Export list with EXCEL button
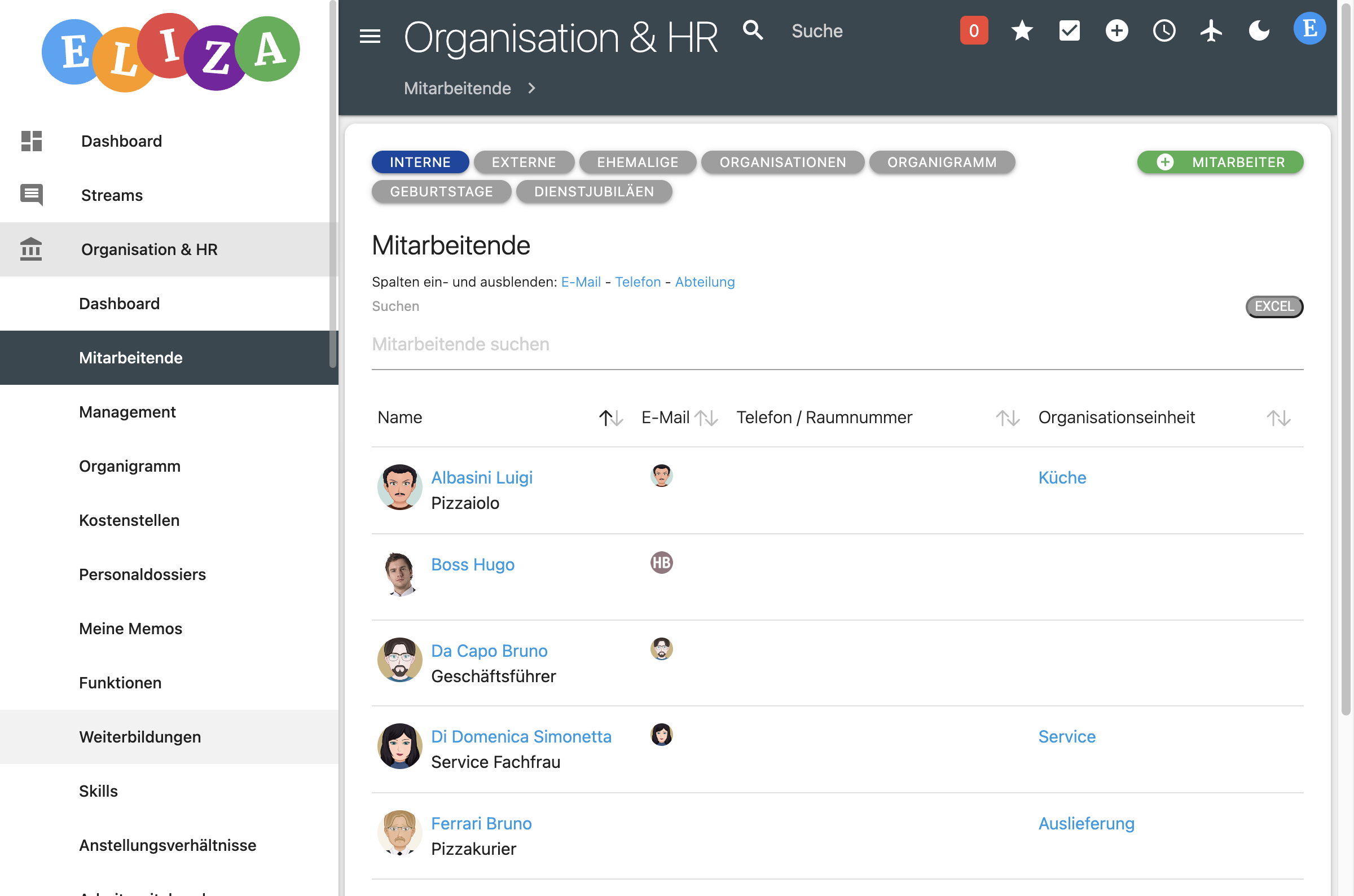The width and height of the screenshot is (1354, 896). tap(1274, 306)
